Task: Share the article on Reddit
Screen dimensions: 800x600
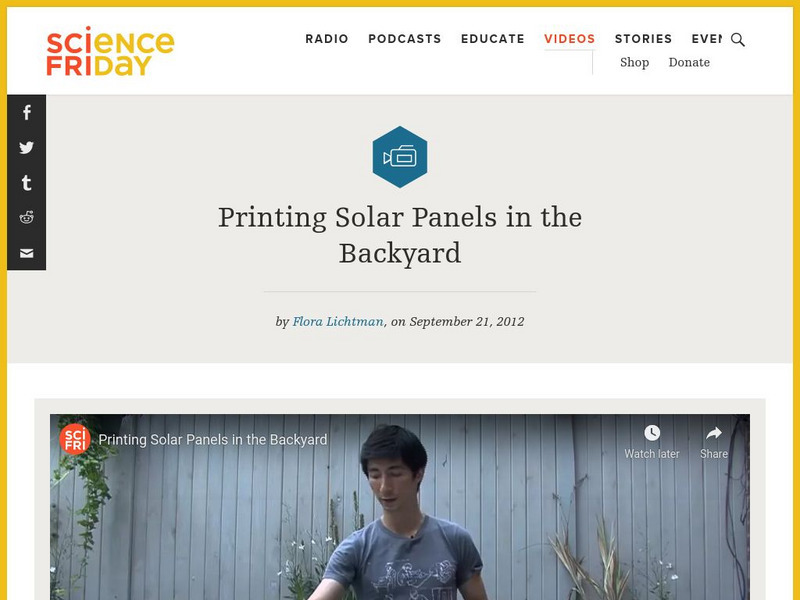Action: 25,218
